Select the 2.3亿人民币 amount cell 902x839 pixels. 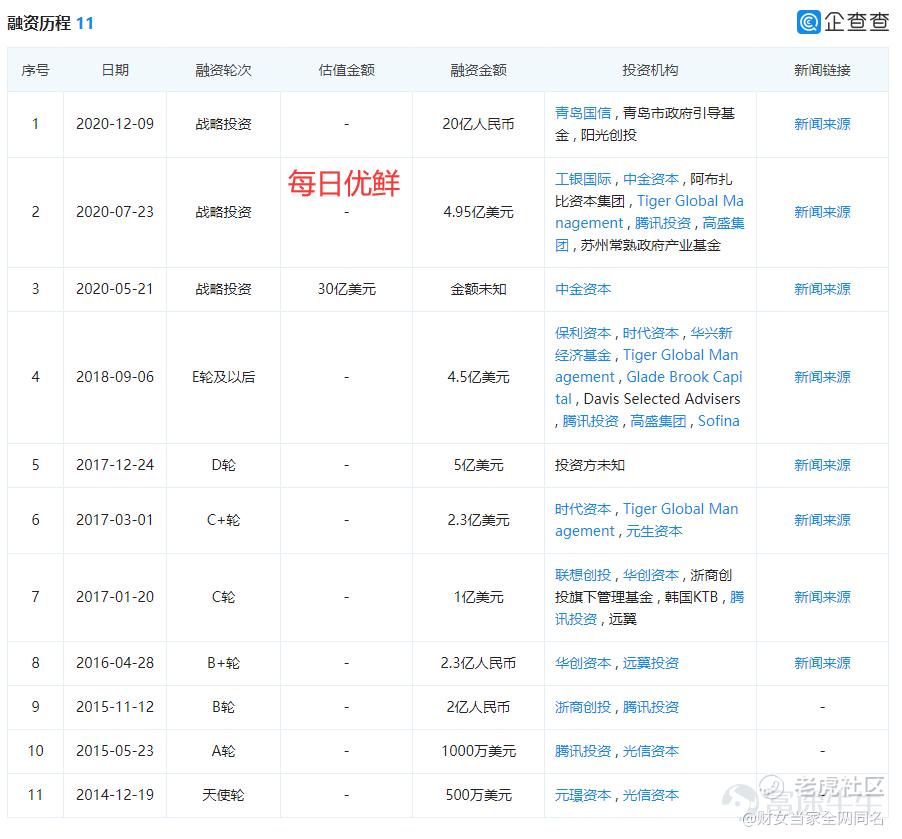pyautogui.click(x=478, y=663)
